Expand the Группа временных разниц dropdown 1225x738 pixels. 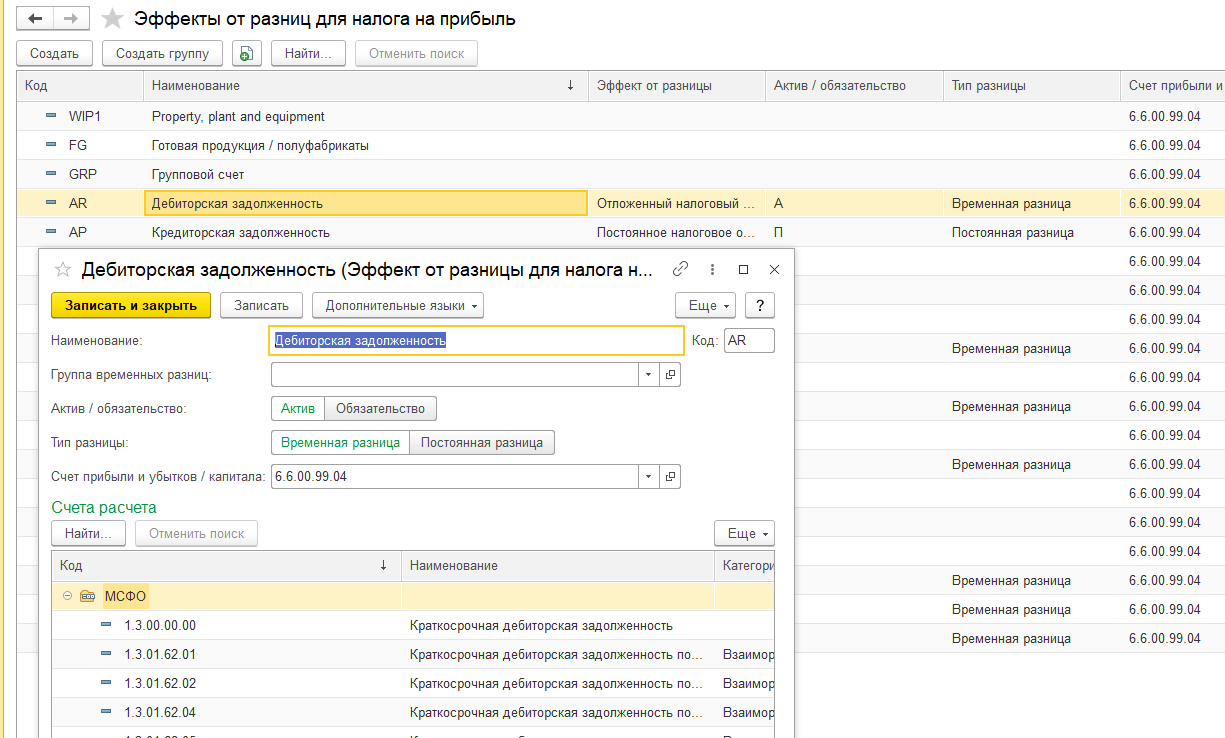click(x=649, y=374)
